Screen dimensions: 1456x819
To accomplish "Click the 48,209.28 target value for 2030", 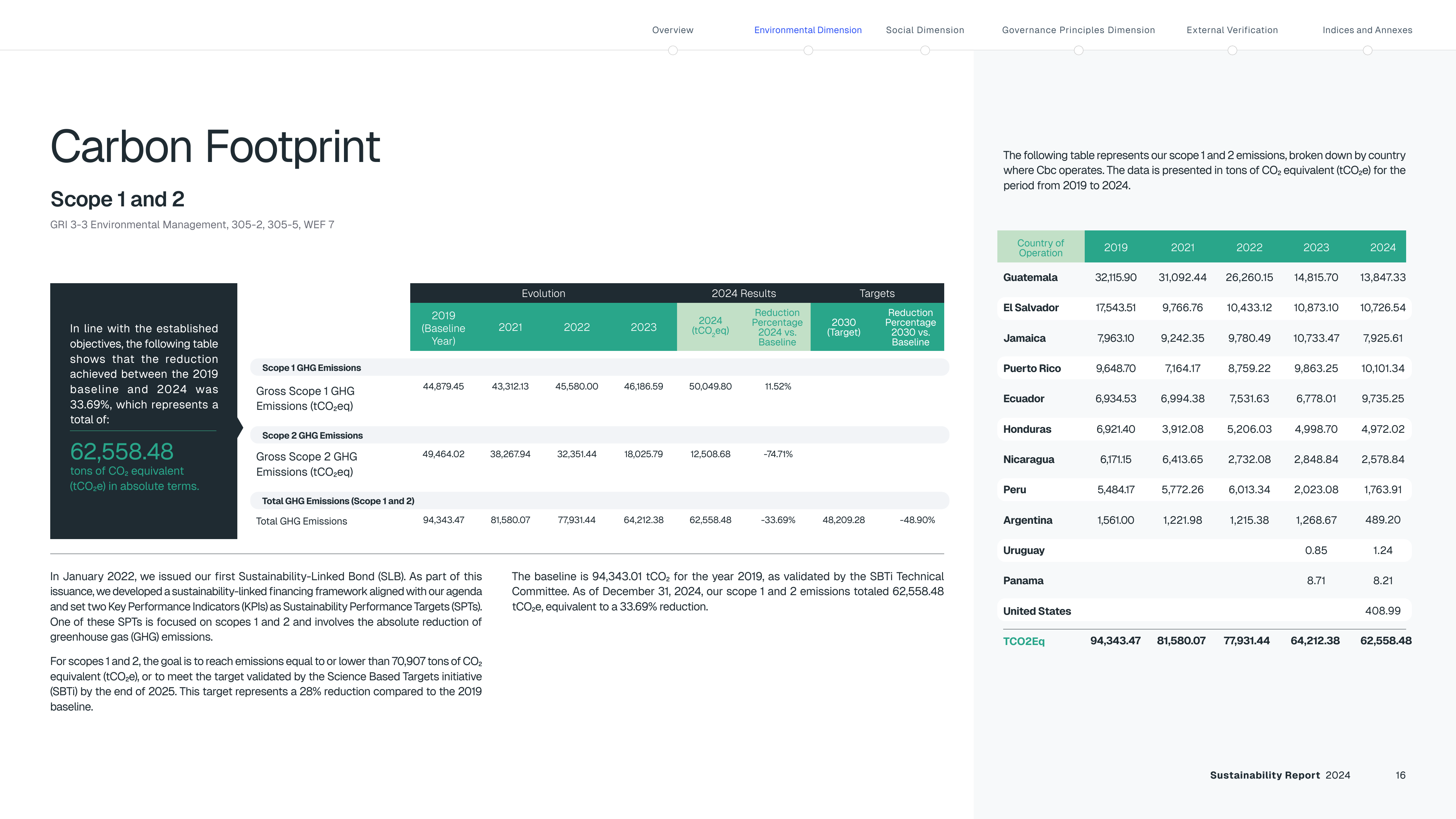I will pyautogui.click(x=843, y=519).
